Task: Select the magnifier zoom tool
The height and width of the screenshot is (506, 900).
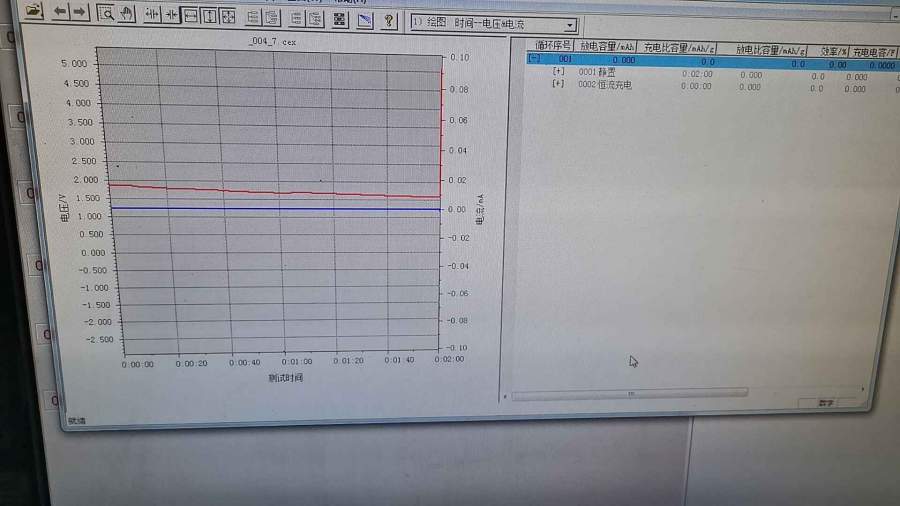Action: 105,13
